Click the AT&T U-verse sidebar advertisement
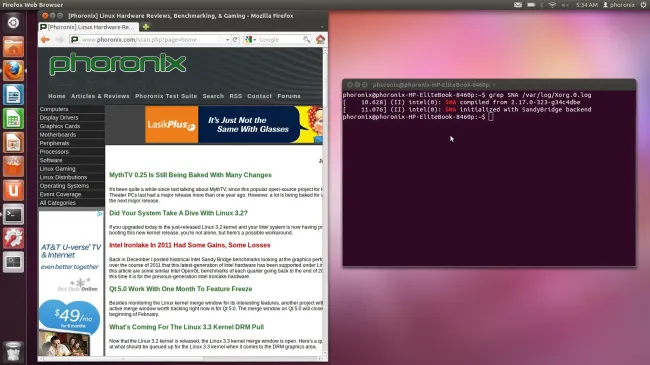The height and width of the screenshot is (365, 650). tap(71, 283)
